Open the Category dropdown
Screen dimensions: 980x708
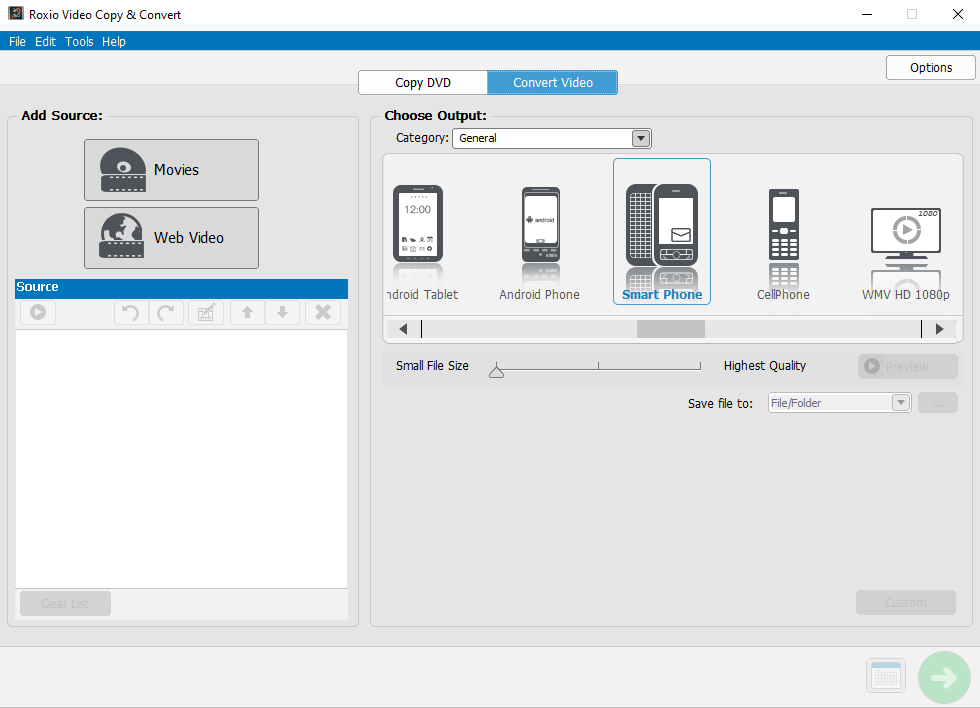tap(552, 138)
